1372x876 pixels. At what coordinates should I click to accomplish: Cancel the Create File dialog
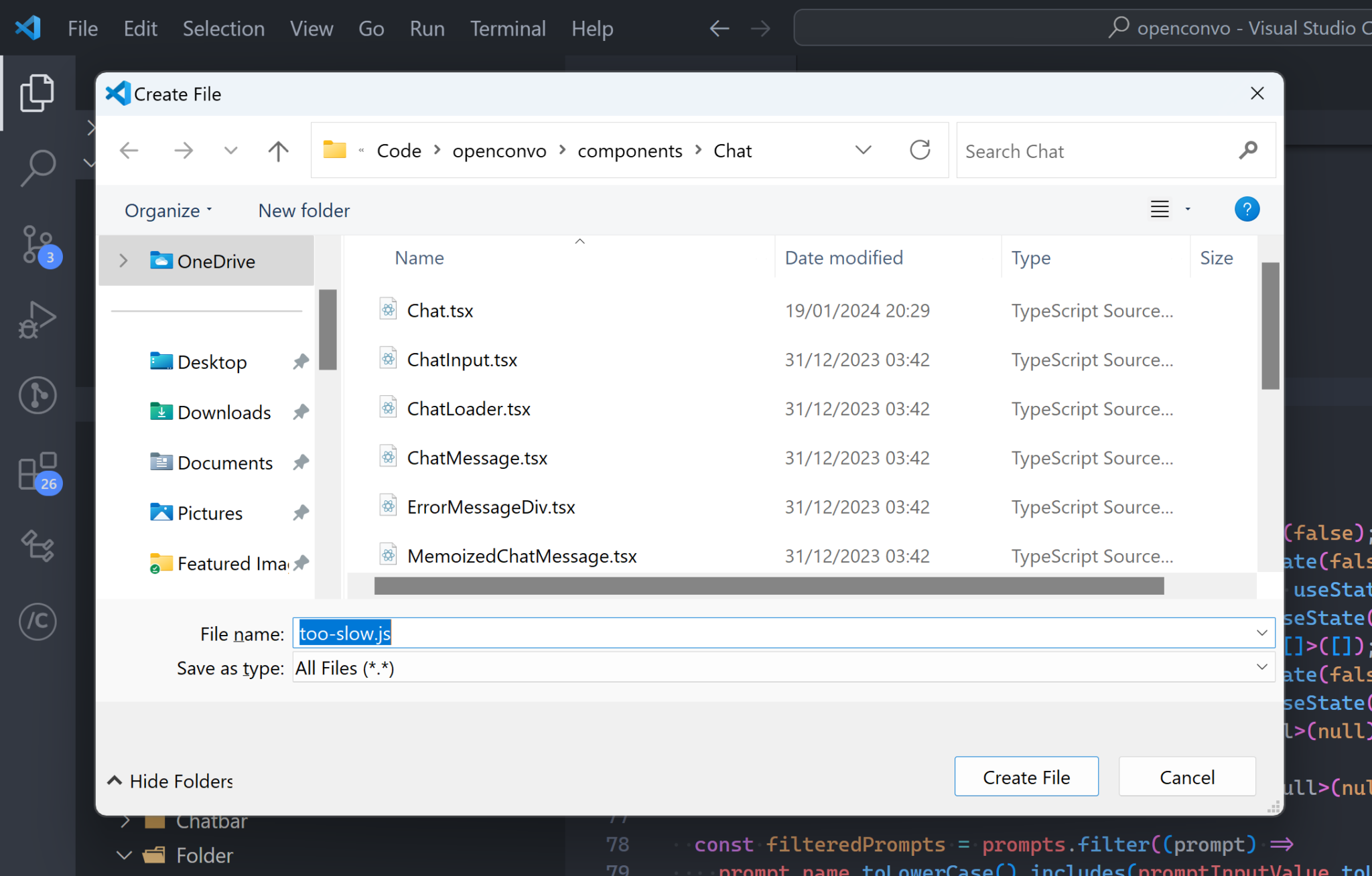coord(1187,777)
